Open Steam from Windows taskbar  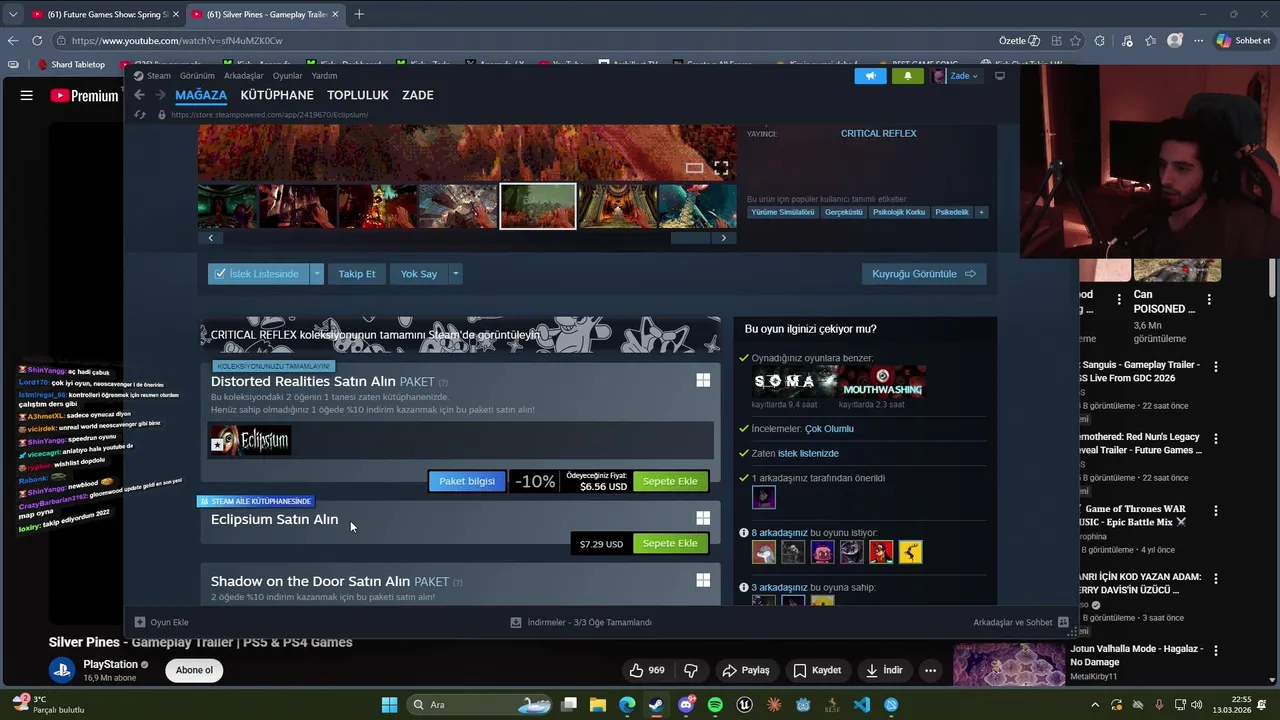pos(656,705)
